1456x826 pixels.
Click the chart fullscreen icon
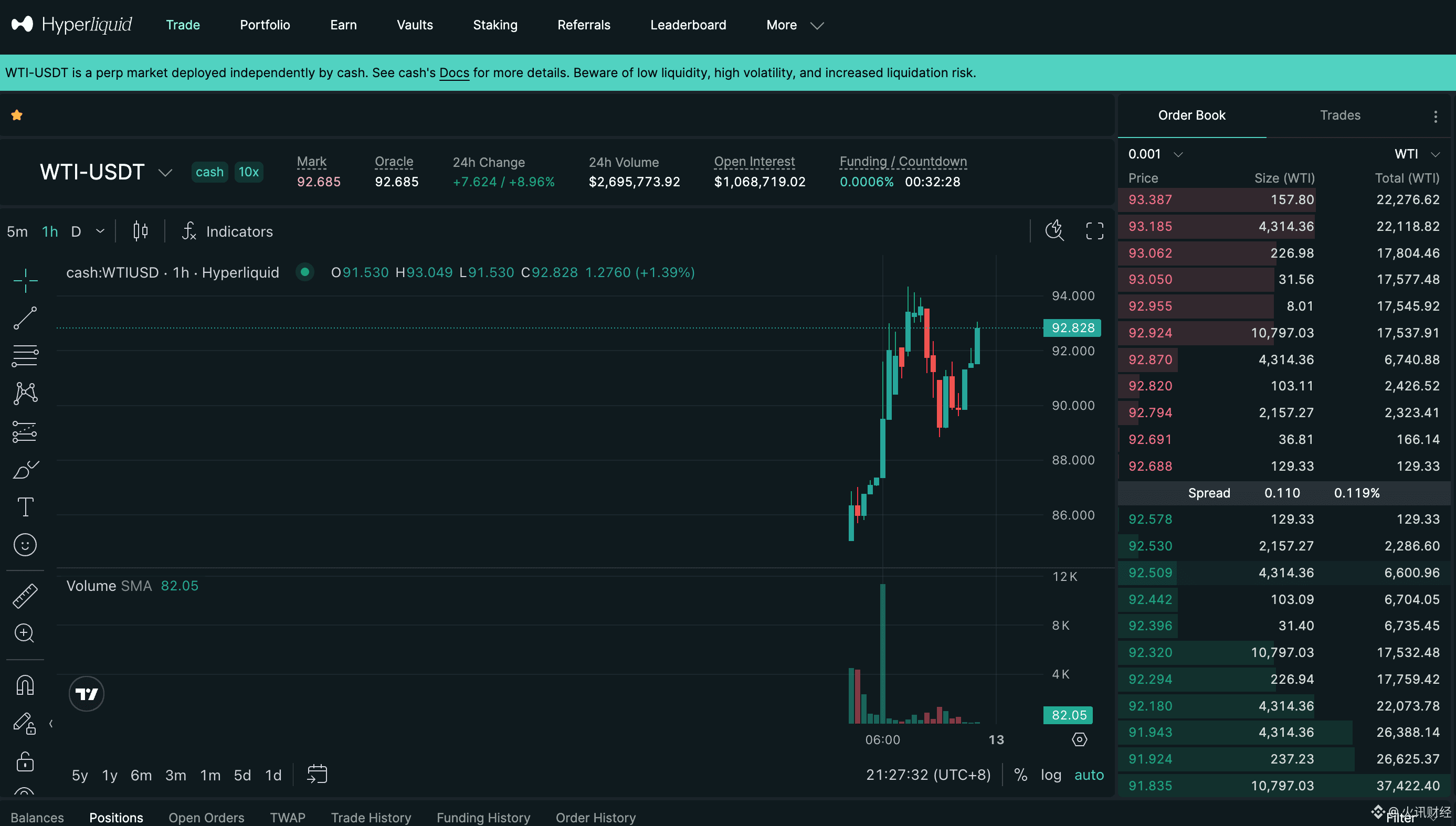pyautogui.click(x=1094, y=231)
